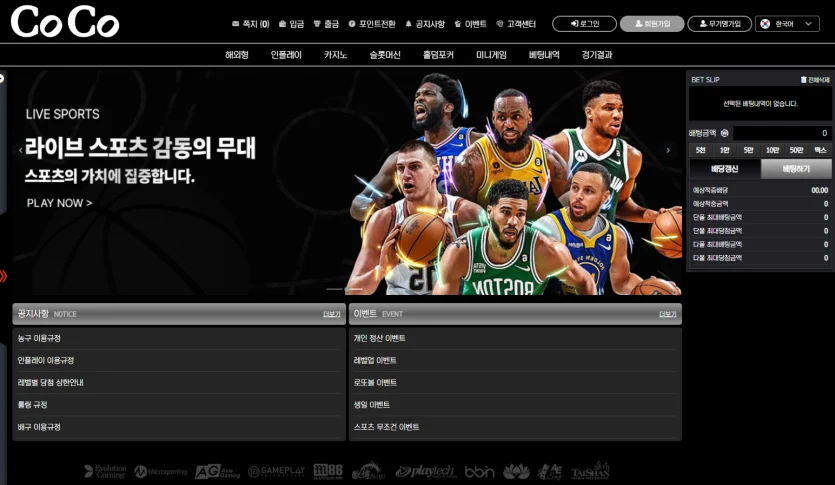Open 포인트전환 point conversion icon

[x=352, y=23]
